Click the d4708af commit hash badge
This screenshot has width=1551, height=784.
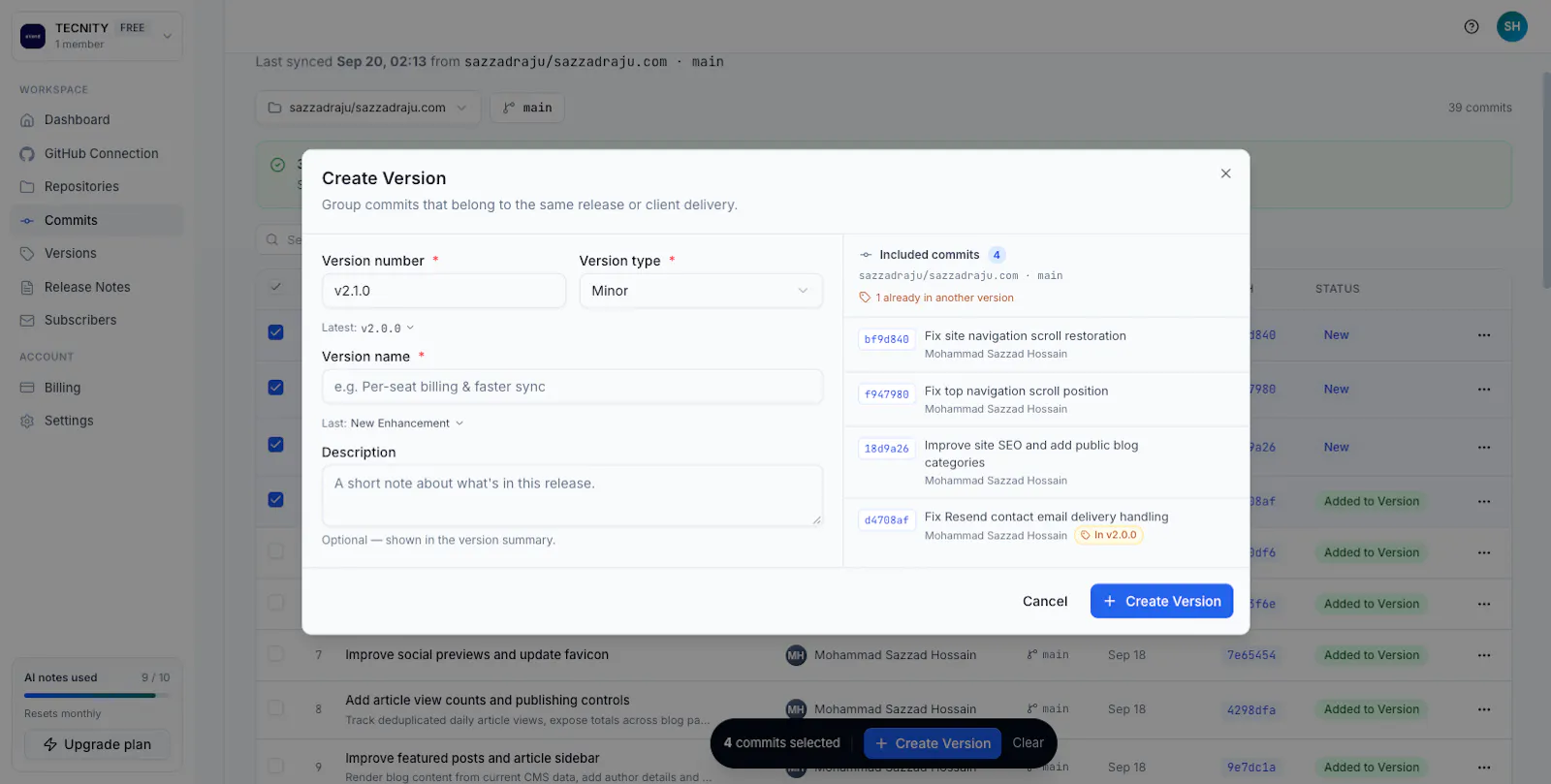(887, 520)
